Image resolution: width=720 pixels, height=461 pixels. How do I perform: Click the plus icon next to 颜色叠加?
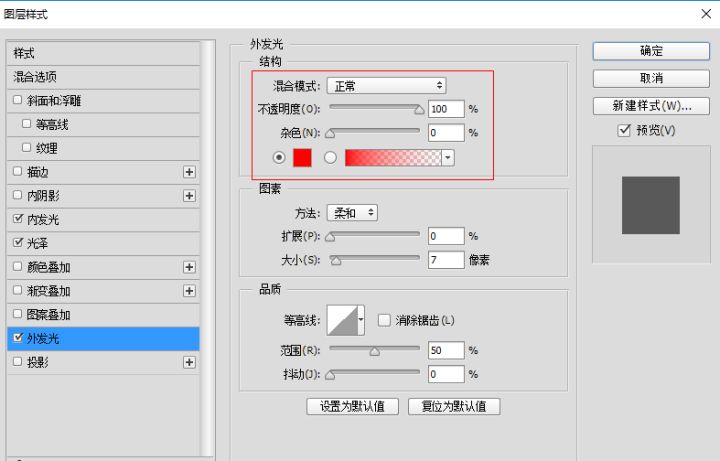[189, 267]
